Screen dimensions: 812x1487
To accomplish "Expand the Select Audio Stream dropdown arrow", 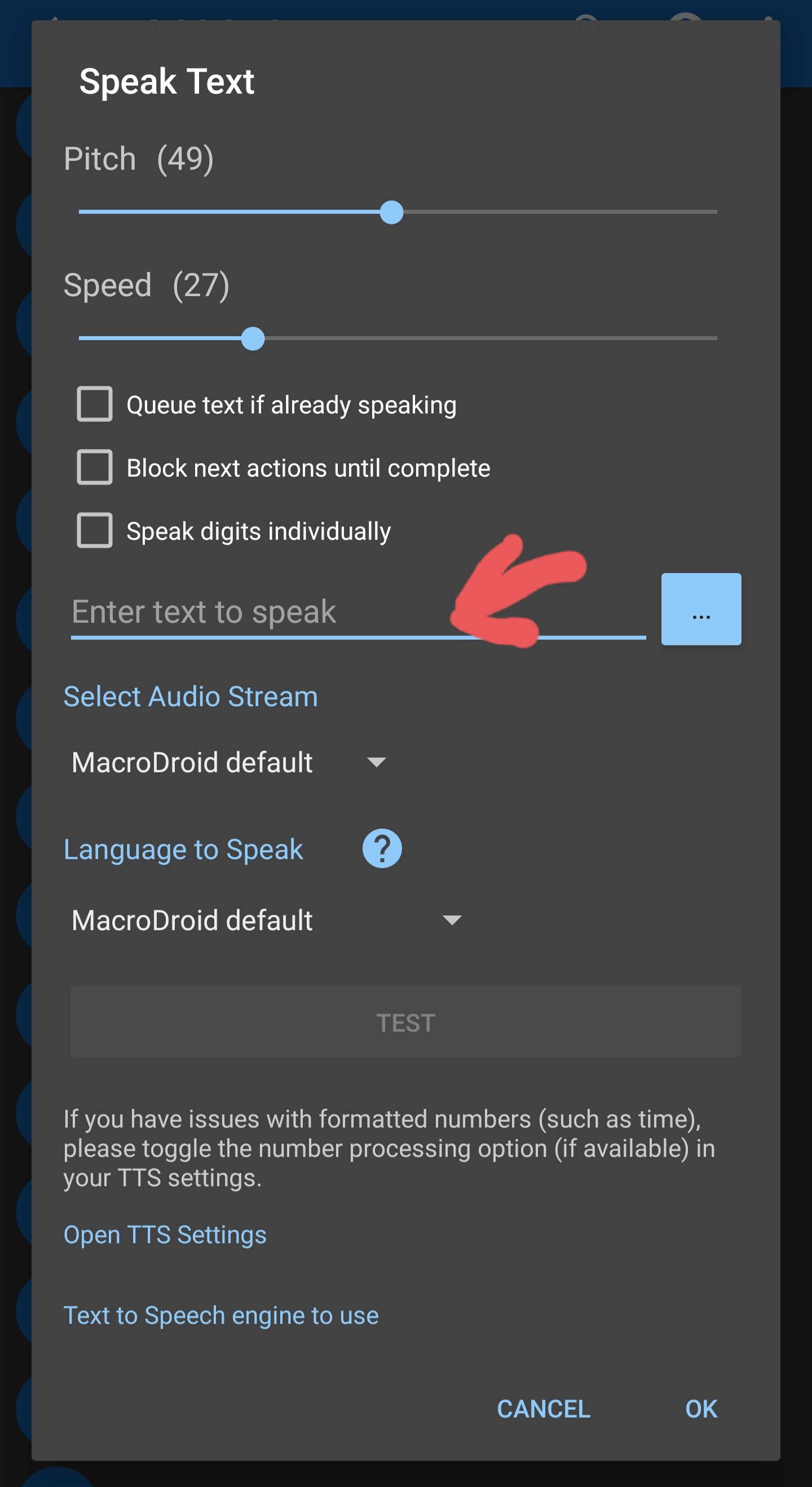I will (x=376, y=763).
